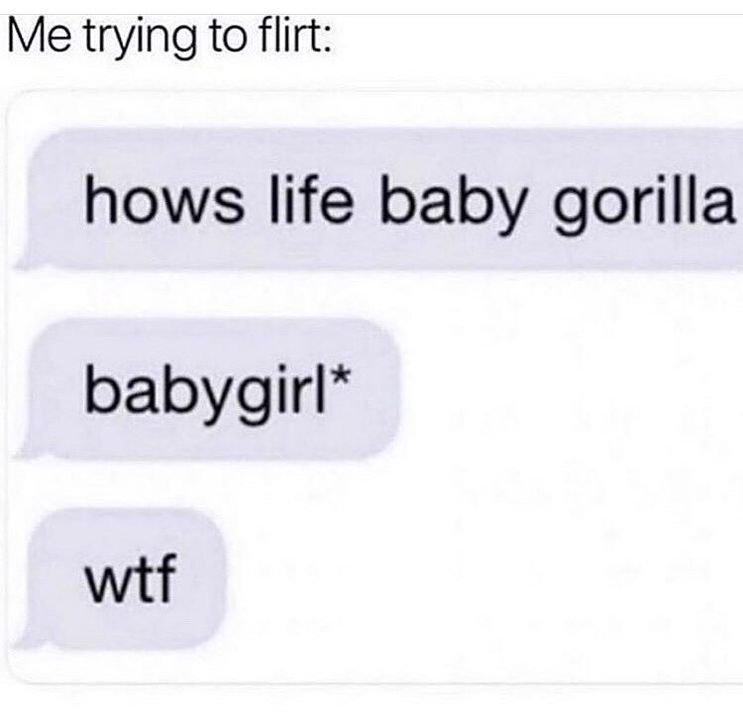Click the word 'baby' before 'gorilla'
Image resolution: width=743 pixels, height=725 pixels.
coord(453,206)
